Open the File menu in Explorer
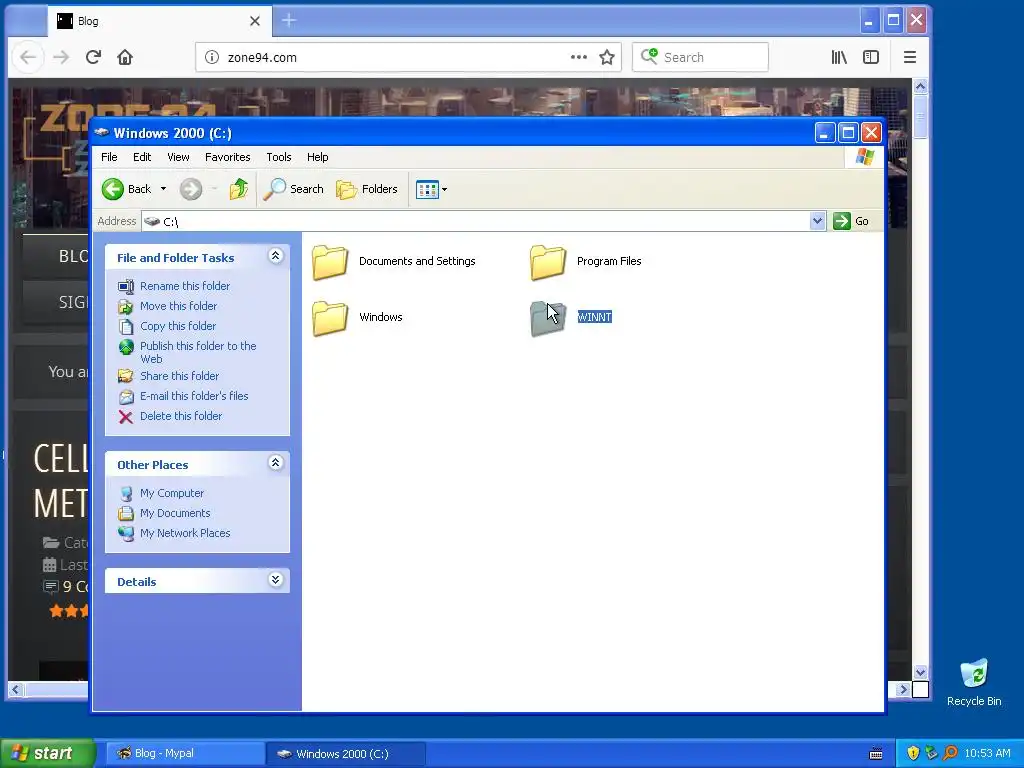 click(109, 157)
